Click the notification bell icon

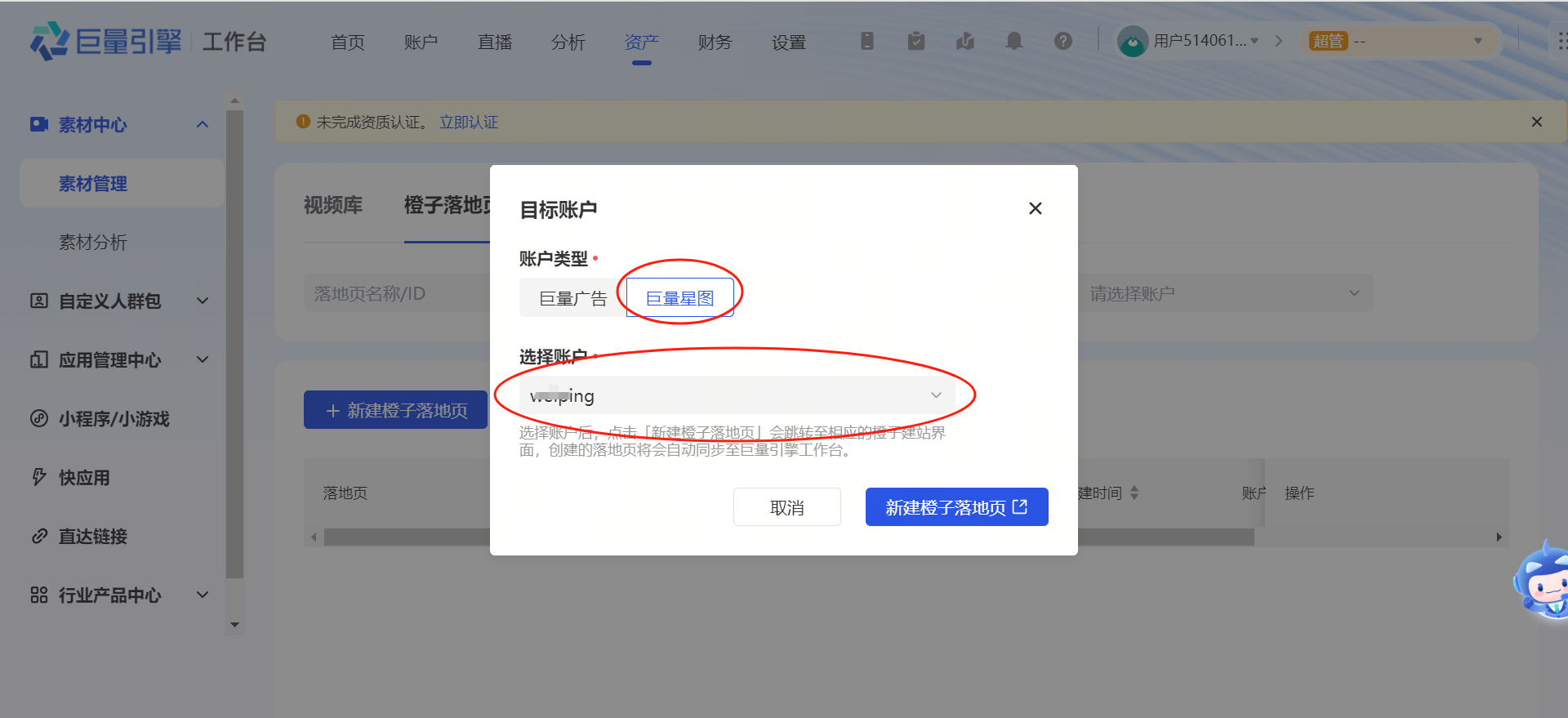(x=1013, y=41)
